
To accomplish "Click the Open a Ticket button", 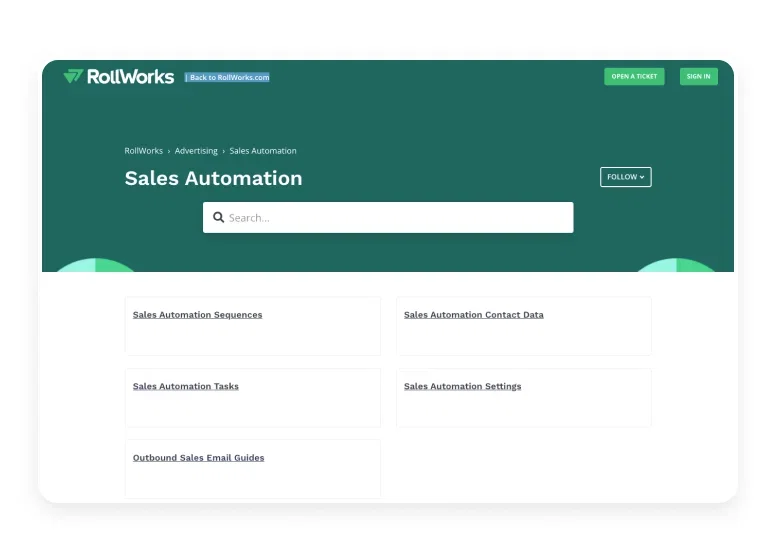I will click(634, 77).
